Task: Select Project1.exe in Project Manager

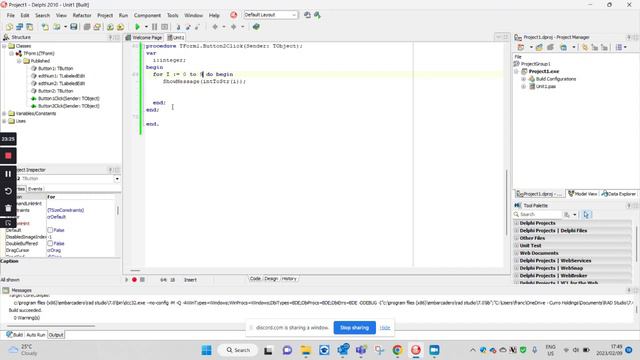Action: (x=544, y=71)
